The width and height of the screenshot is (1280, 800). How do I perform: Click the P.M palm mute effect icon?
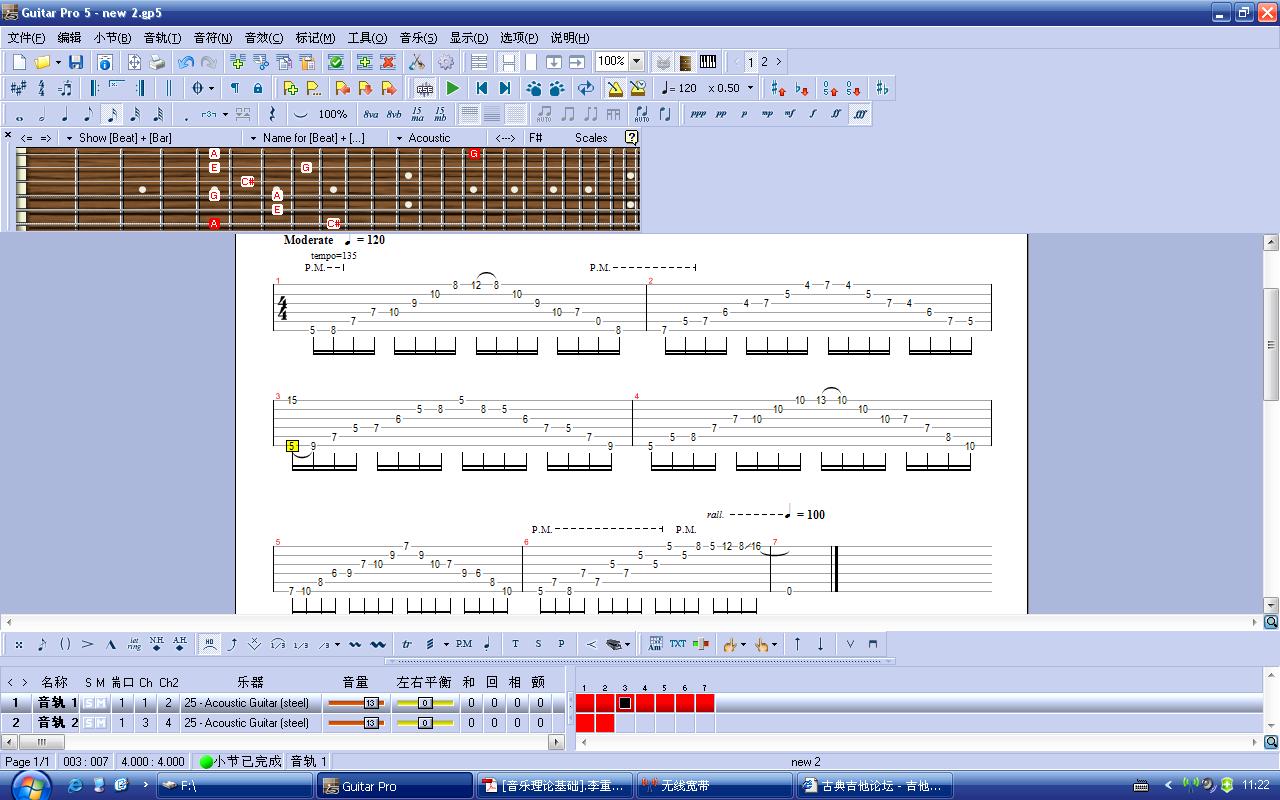tap(464, 644)
